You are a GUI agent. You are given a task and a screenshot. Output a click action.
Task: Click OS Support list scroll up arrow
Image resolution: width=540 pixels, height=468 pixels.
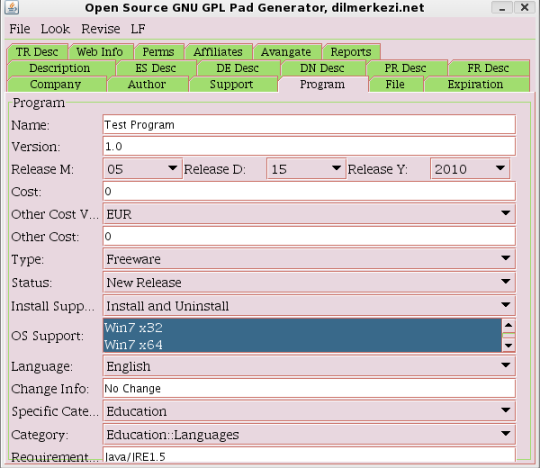point(508,325)
